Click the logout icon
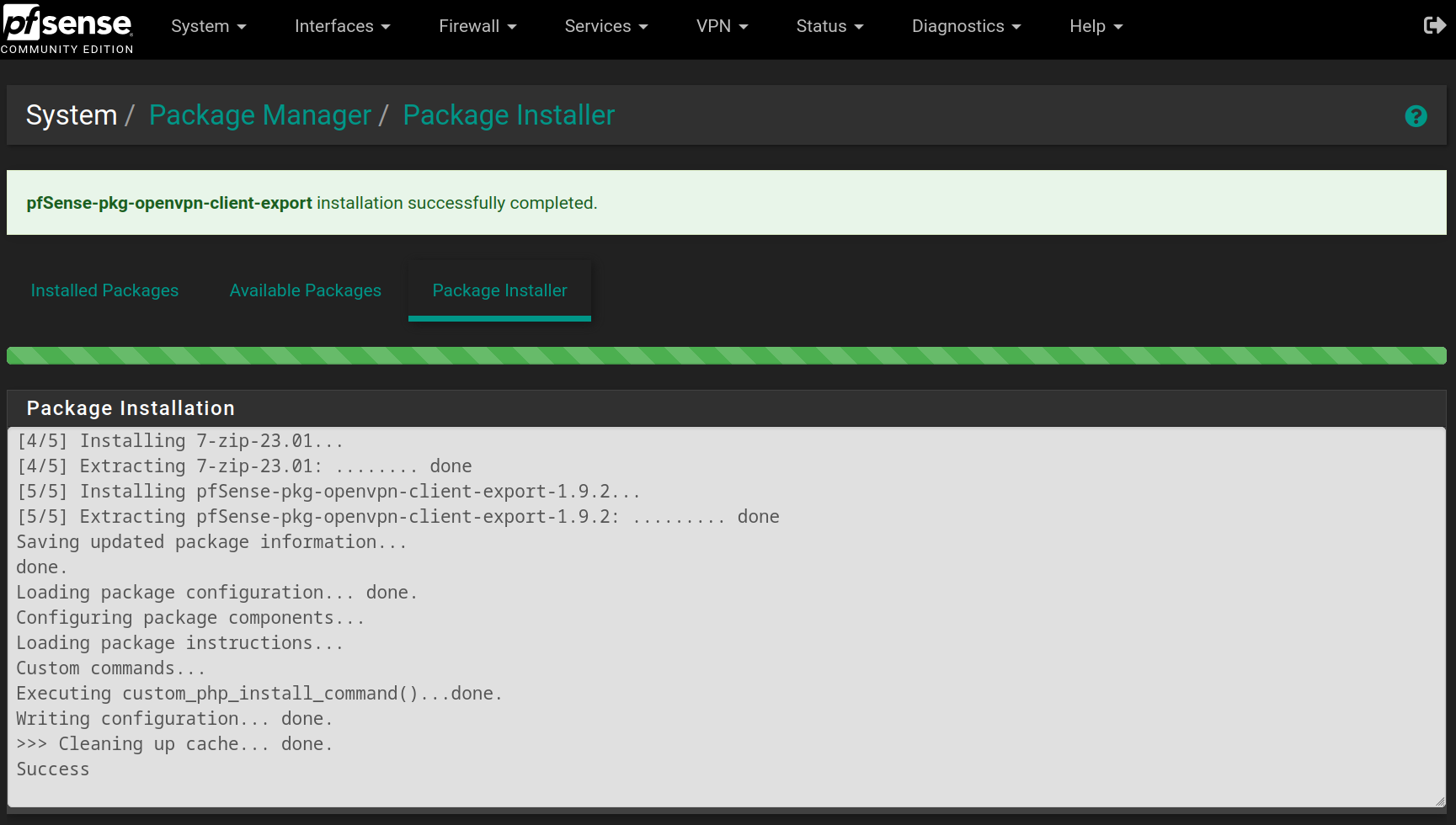Image resolution: width=1456 pixels, height=825 pixels. 1434,26
